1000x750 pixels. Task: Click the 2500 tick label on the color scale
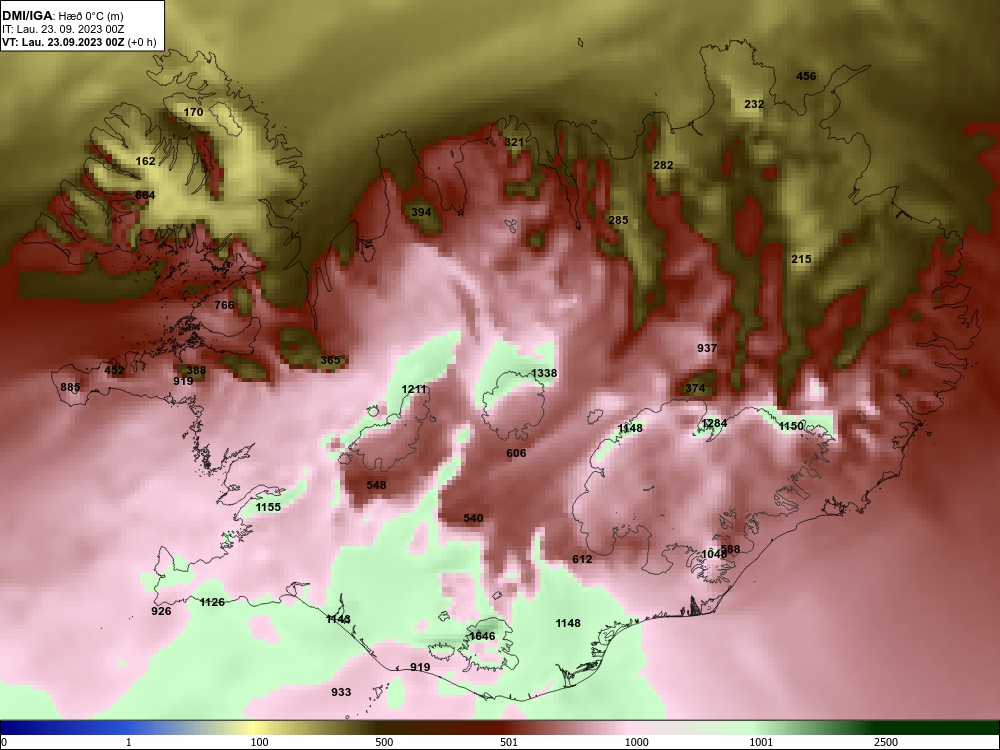coord(886,742)
